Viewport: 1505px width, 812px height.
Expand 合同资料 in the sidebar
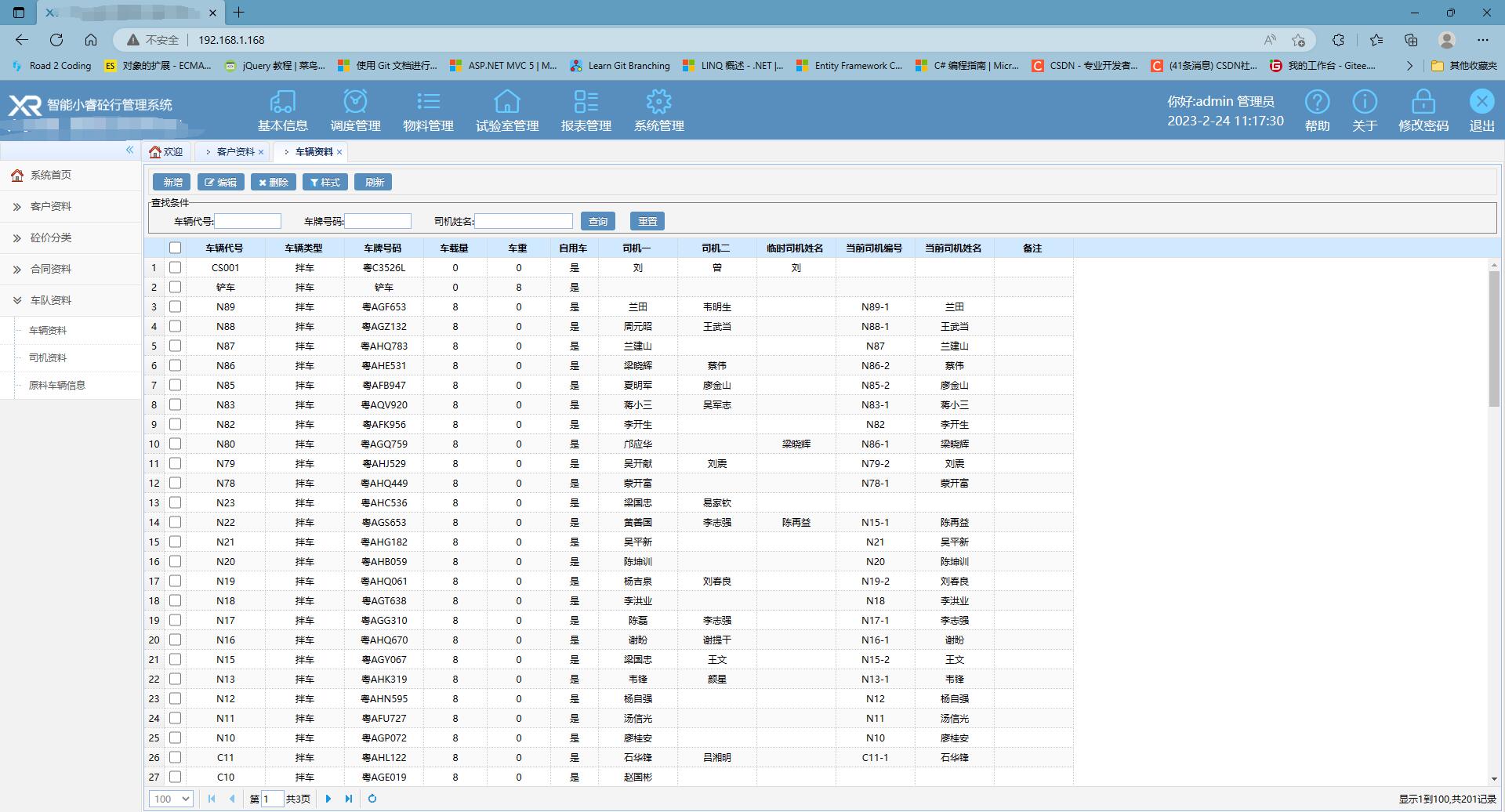pos(71,269)
